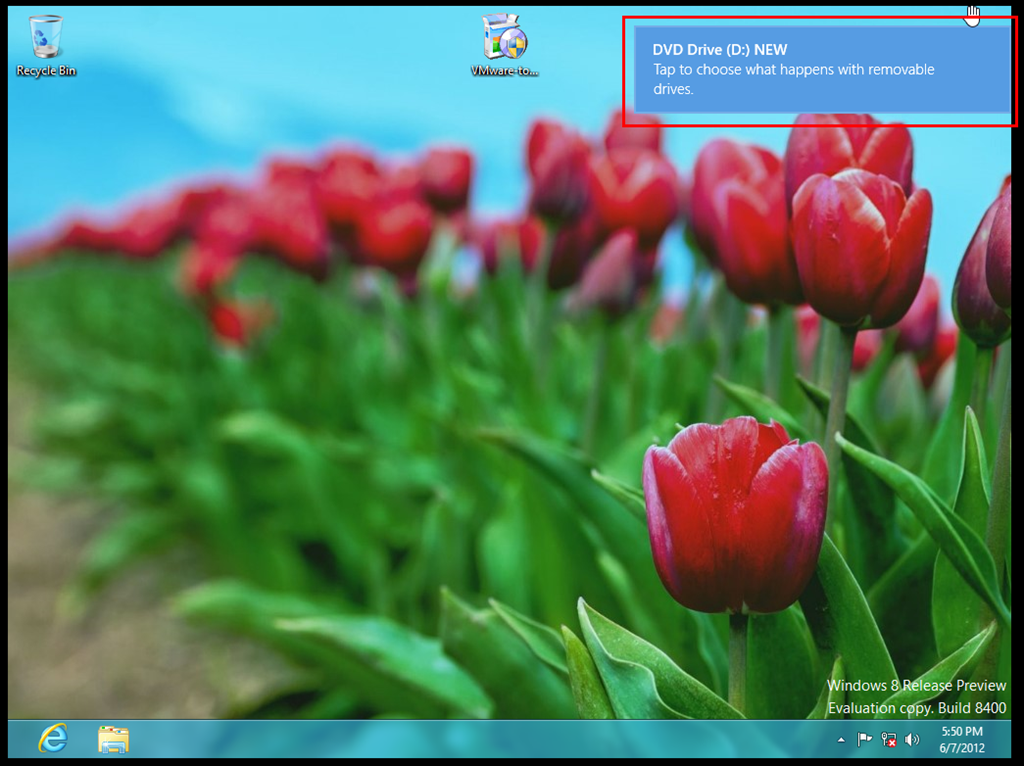Image resolution: width=1024 pixels, height=766 pixels.
Task: Show hidden system tray icons
Action: tap(841, 740)
